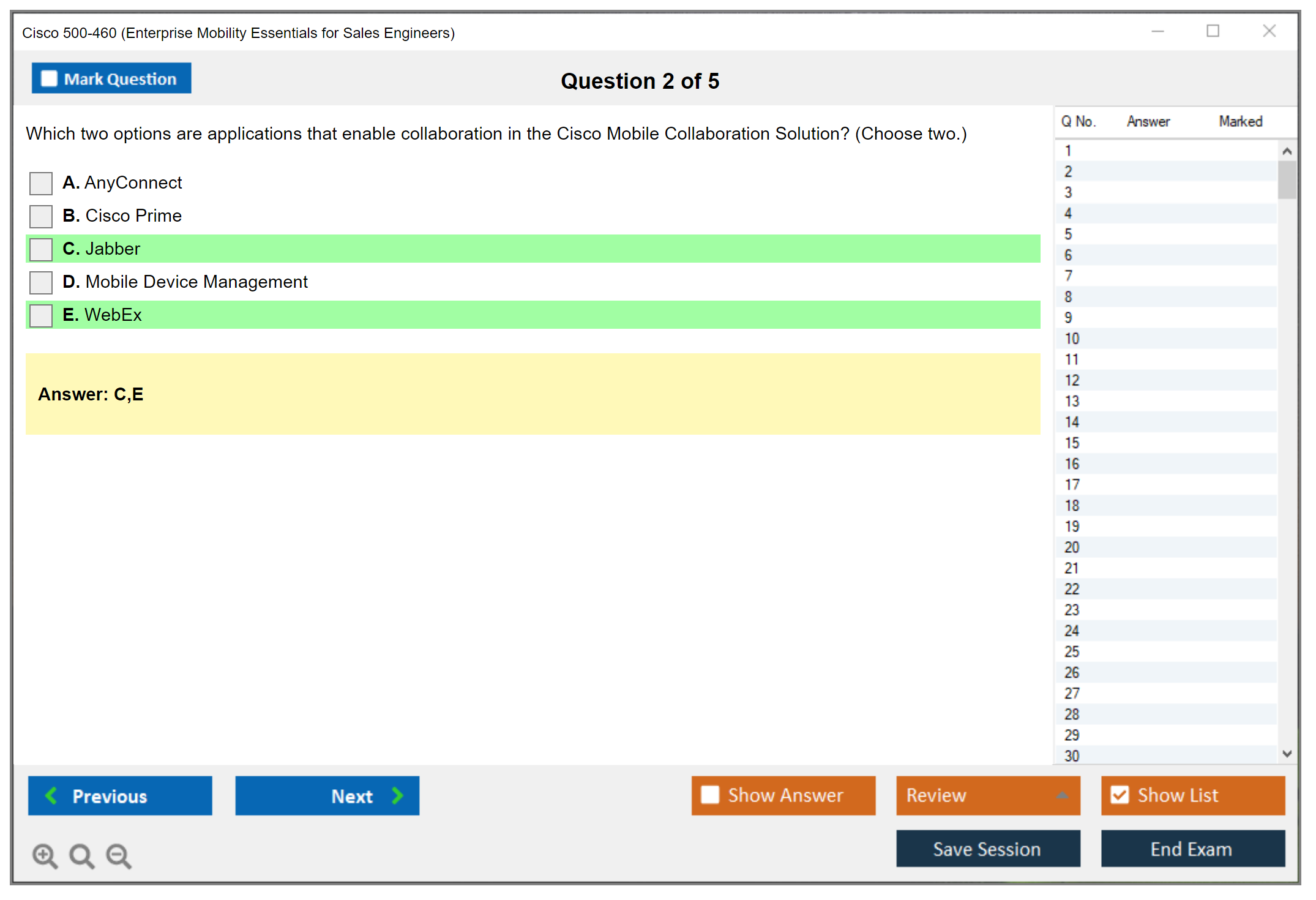
Task: Uncheck the Show List option
Action: coord(1120,795)
